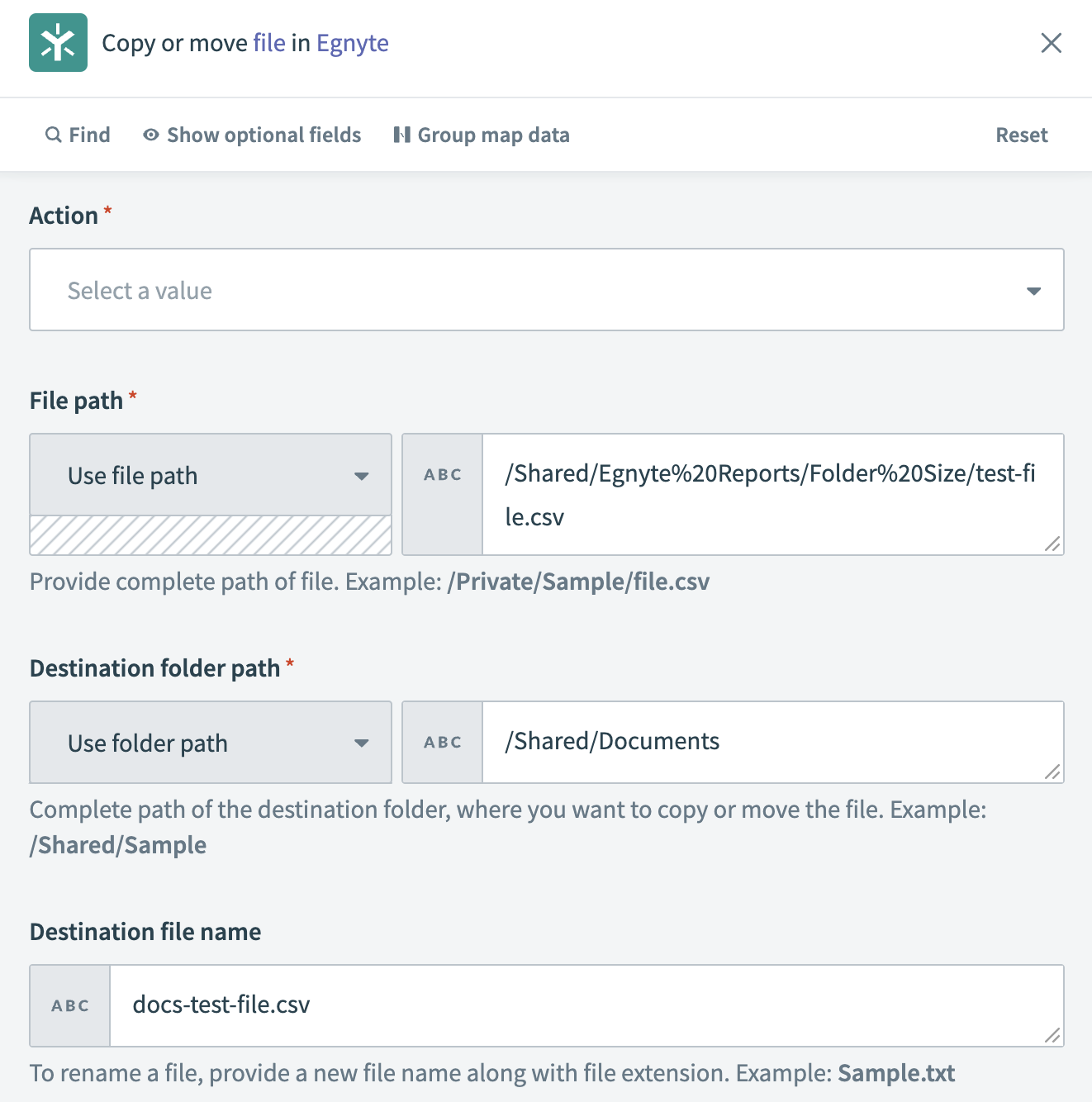
Task: Open the Group map data menu
Action: point(493,134)
